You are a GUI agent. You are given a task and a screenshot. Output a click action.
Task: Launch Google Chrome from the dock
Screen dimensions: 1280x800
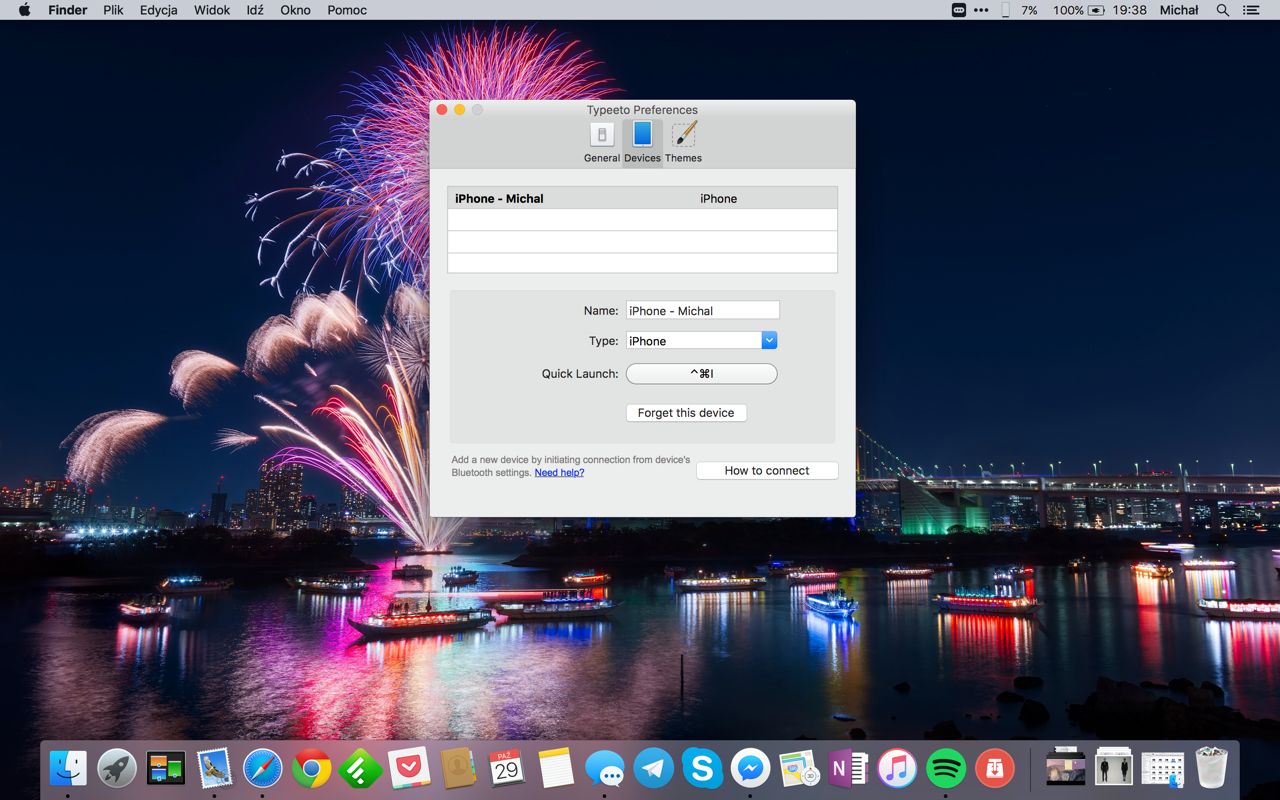point(312,769)
